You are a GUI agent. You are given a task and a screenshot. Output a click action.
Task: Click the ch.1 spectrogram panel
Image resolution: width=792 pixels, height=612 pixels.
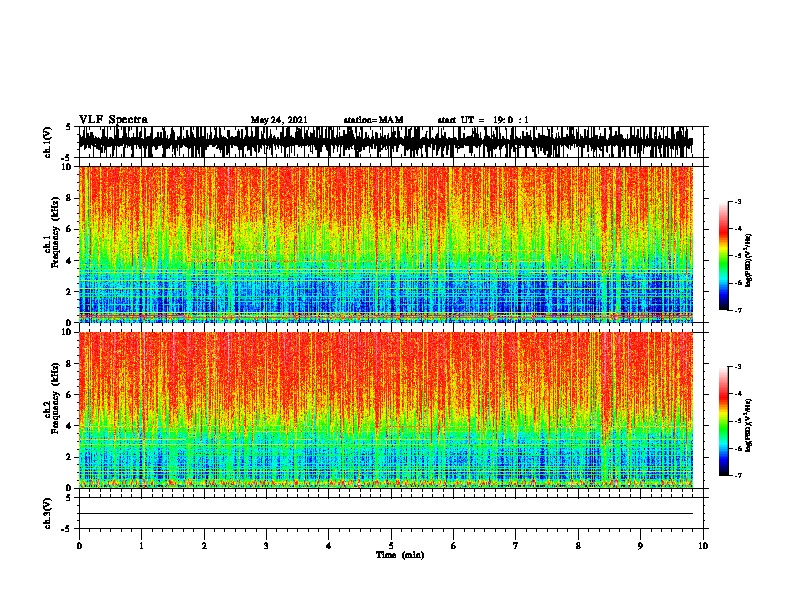coord(385,244)
